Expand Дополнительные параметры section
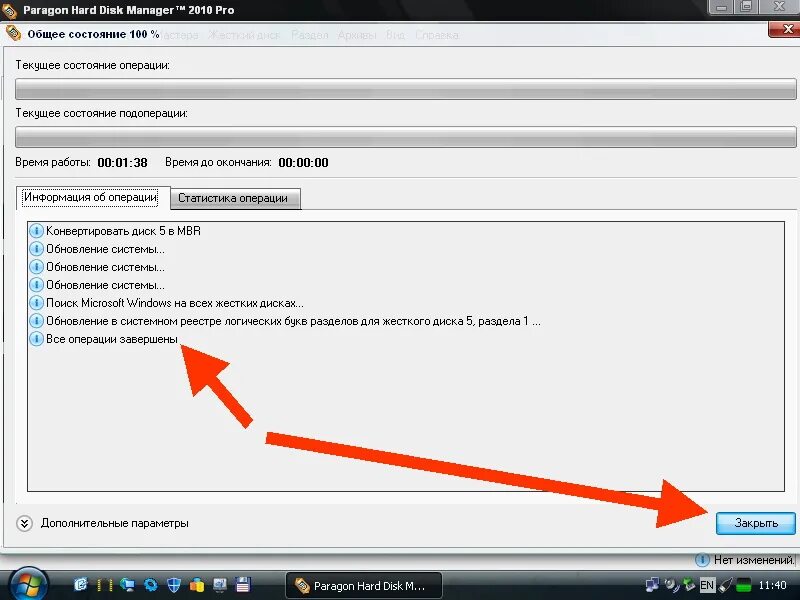The width and height of the screenshot is (800, 600). pos(24,523)
